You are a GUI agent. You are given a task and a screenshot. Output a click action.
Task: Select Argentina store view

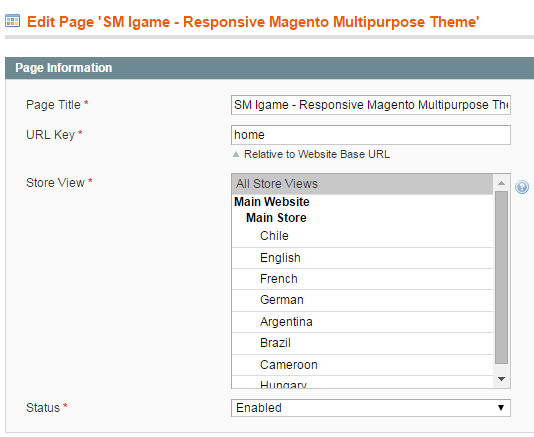tap(362, 322)
